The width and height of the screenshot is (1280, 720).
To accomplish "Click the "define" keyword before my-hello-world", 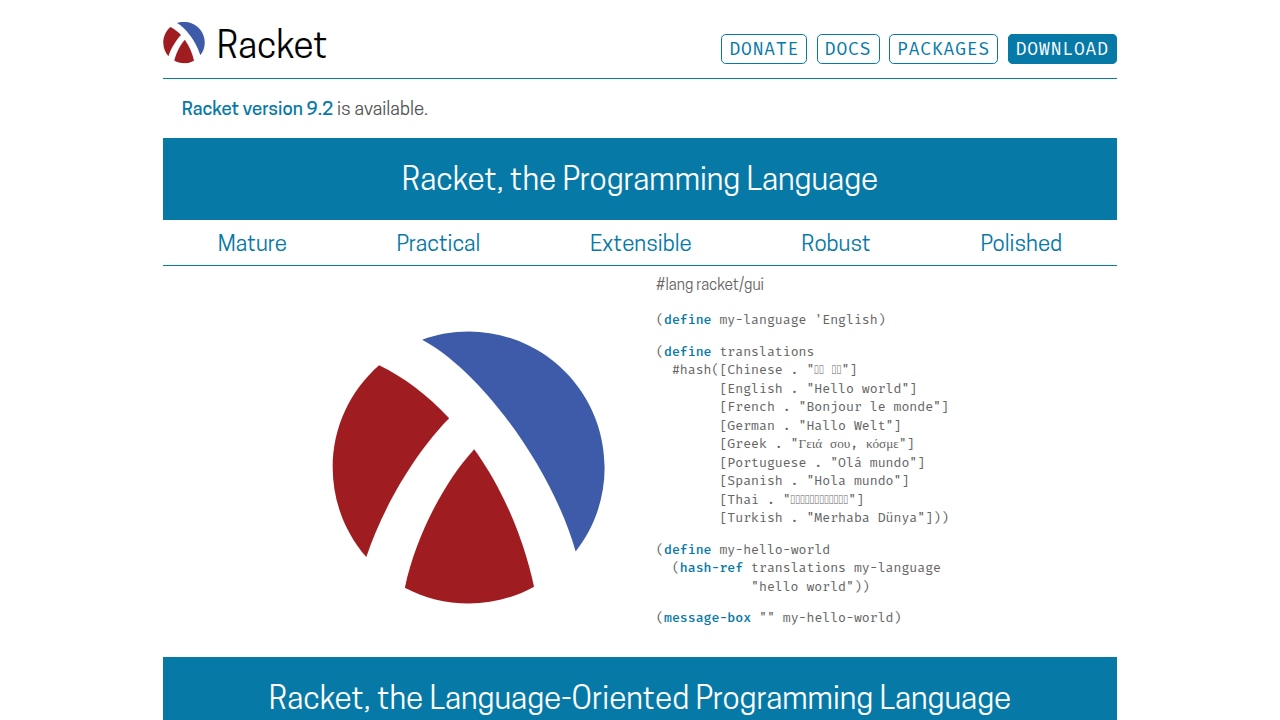I will pos(688,550).
